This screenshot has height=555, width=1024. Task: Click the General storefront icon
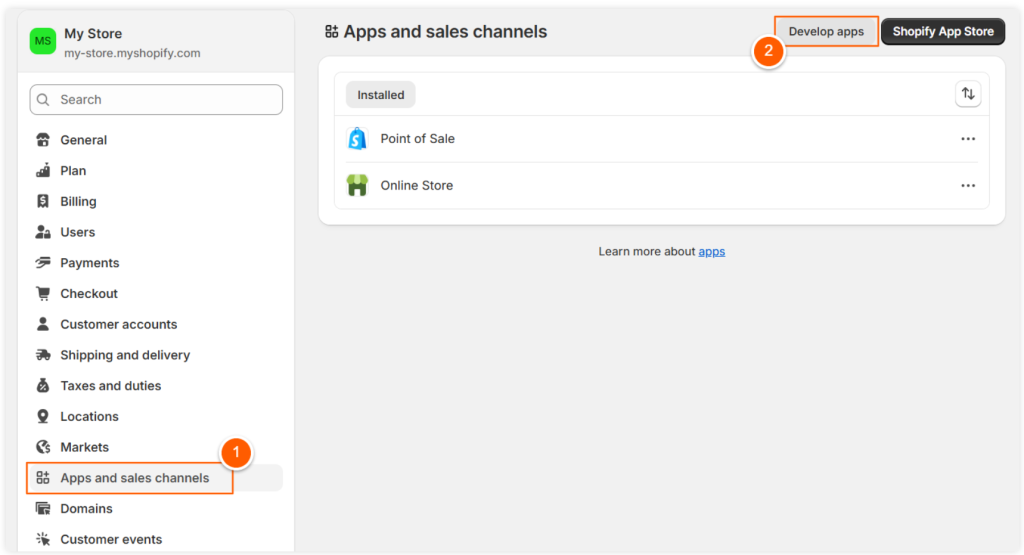43,140
